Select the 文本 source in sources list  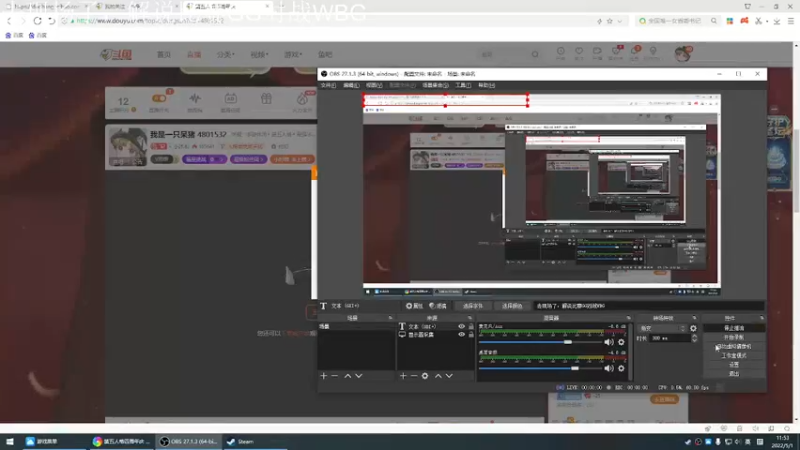pos(421,327)
